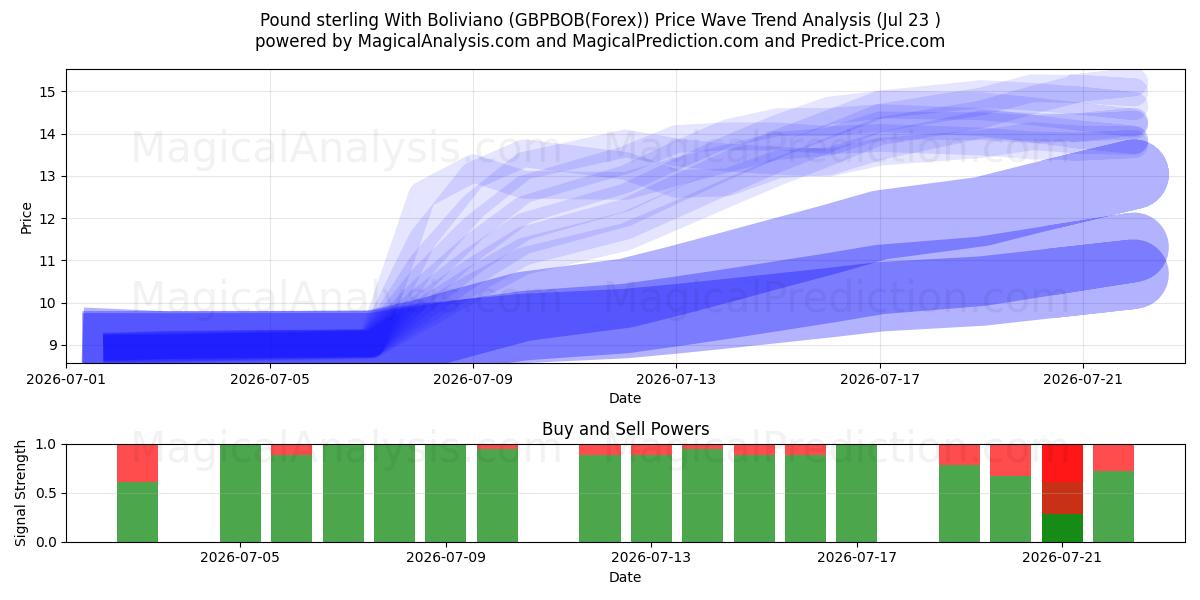1200x600 pixels.
Task: Click the bright red and dark green bar at 2026-07-21
Action: click(1062, 493)
